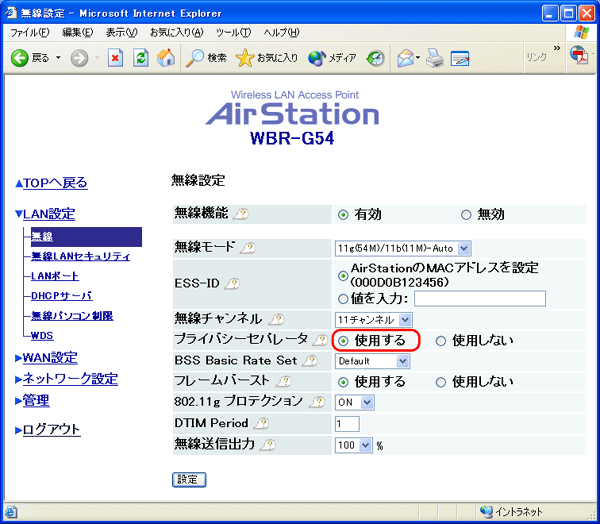This screenshot has width=600, height=524.
Task: Click the Refresh page icon
Action: (140, 58)
